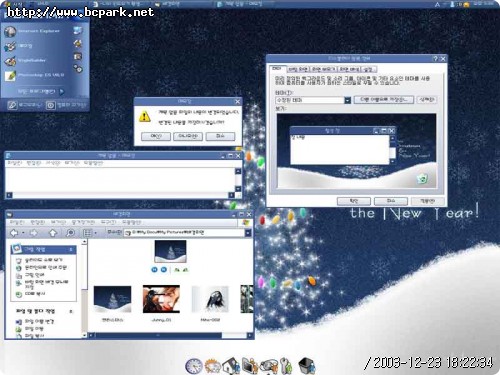Expand All Programs arrow in start menu
500x375 pixels.
tap(62, 91)
